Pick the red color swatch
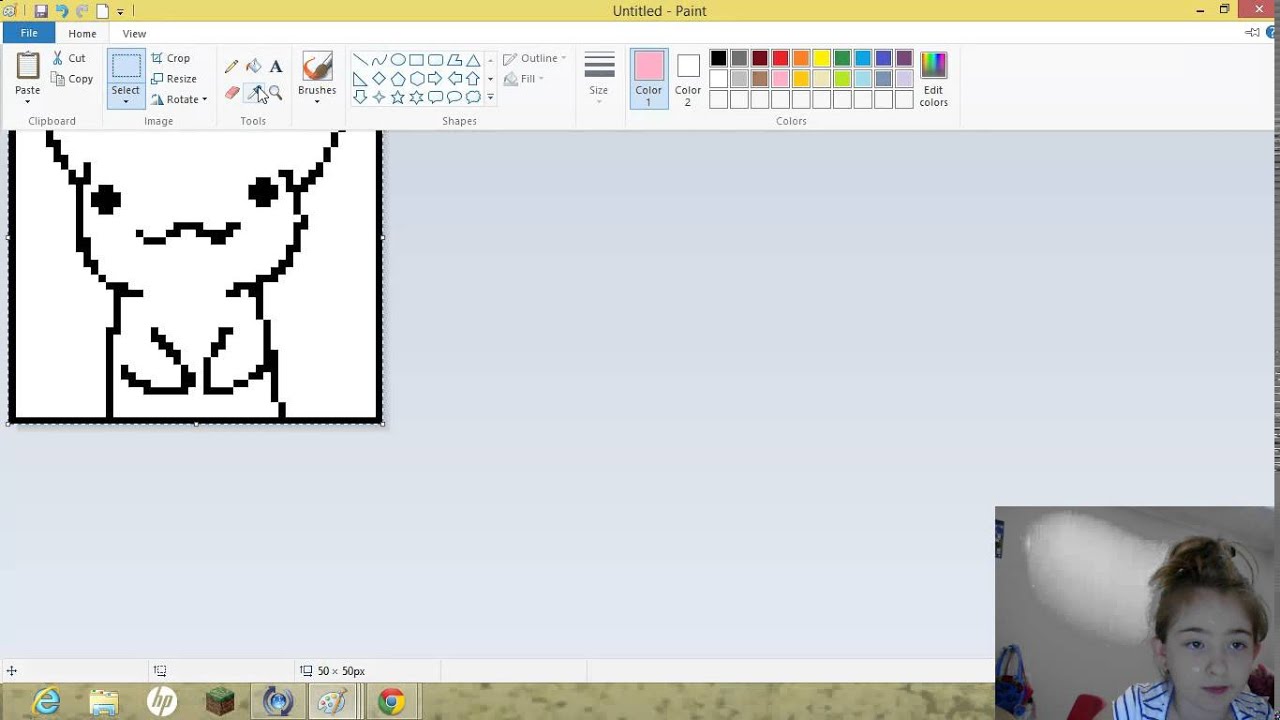 point(780,58)
